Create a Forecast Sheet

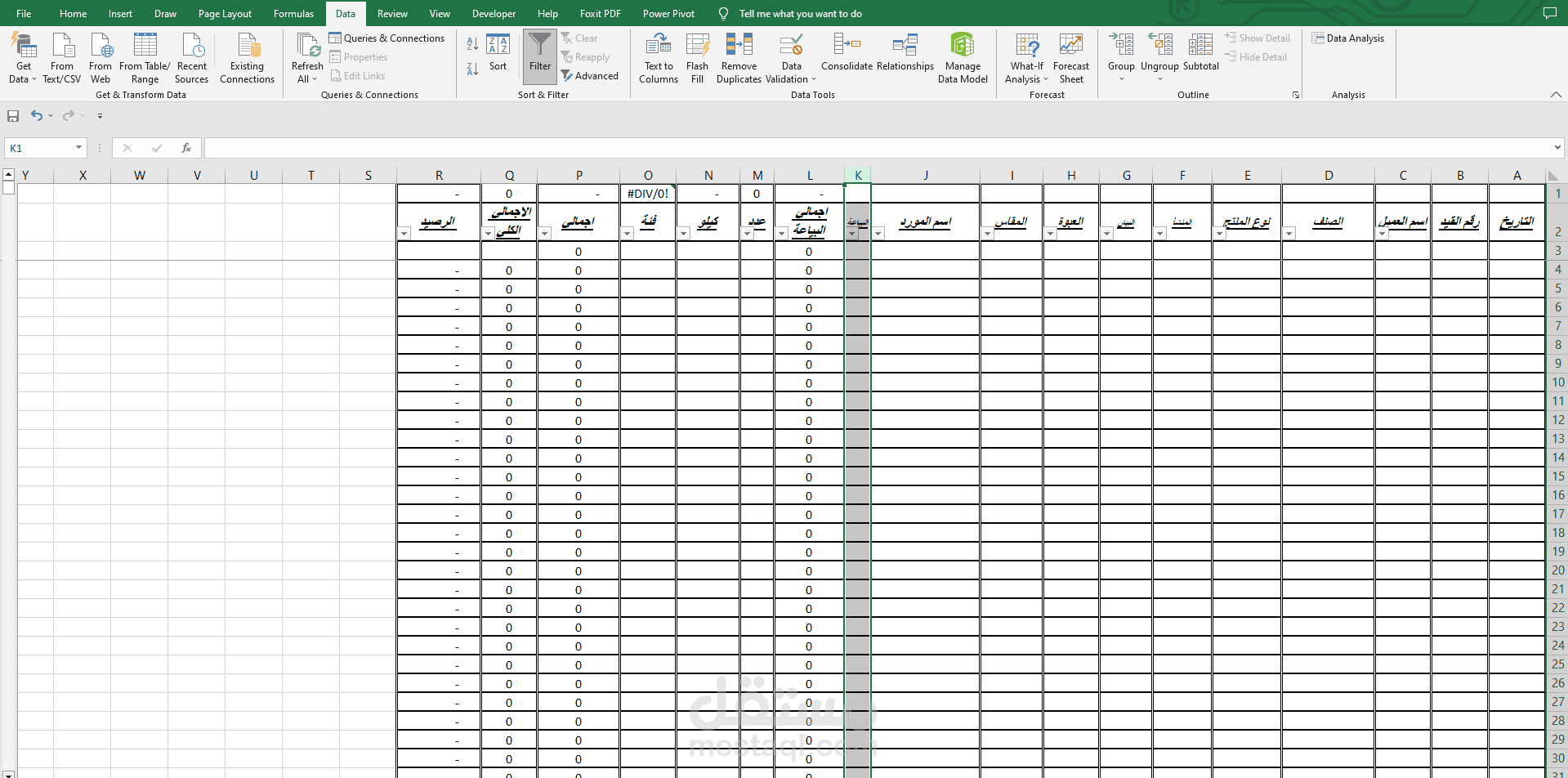[1071, 58]
